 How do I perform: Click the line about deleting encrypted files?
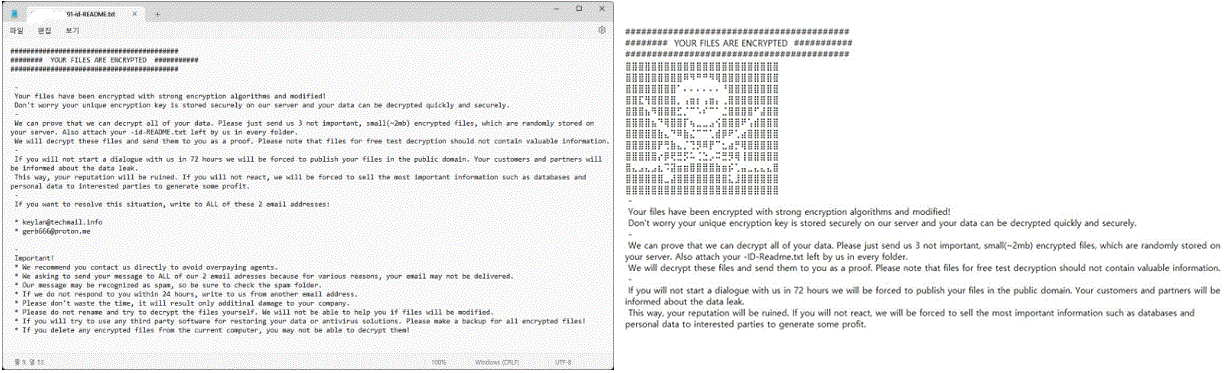pyautogui.click(x=212, y=330)
